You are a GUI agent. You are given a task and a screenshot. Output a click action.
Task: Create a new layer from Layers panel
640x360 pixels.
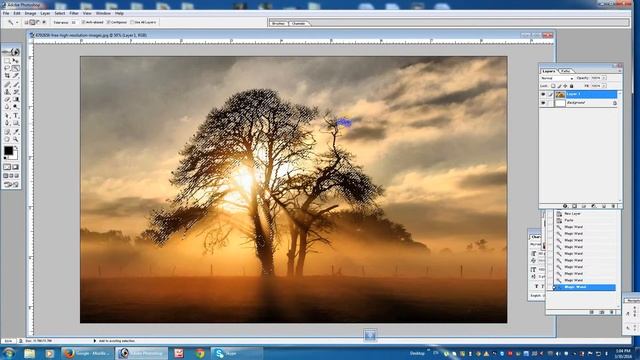point(604,206)
